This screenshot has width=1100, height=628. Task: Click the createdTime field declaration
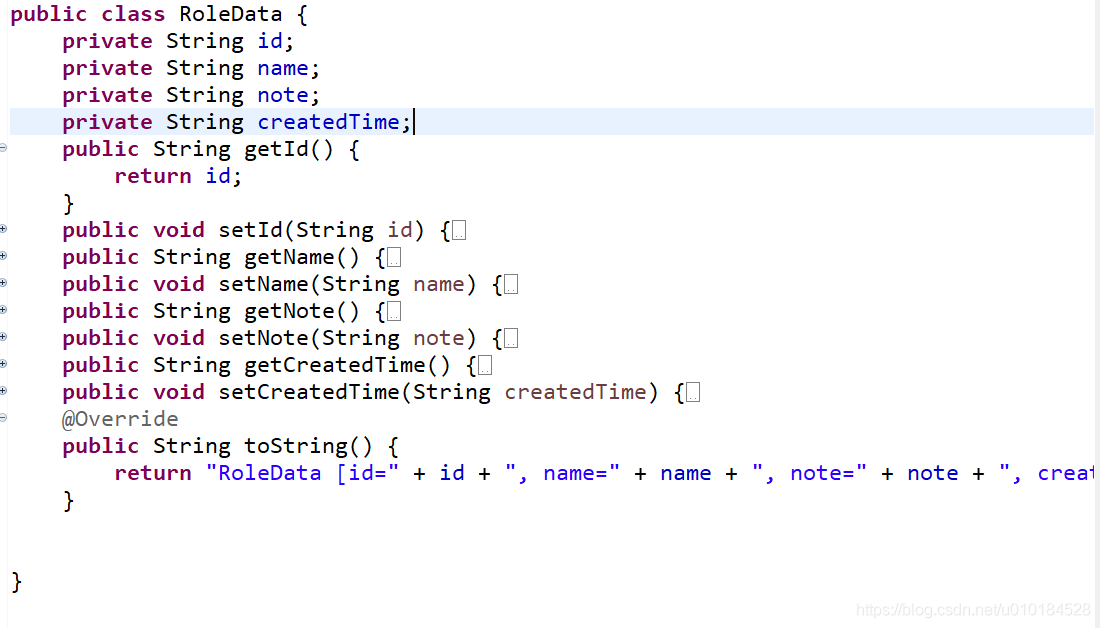236,122
